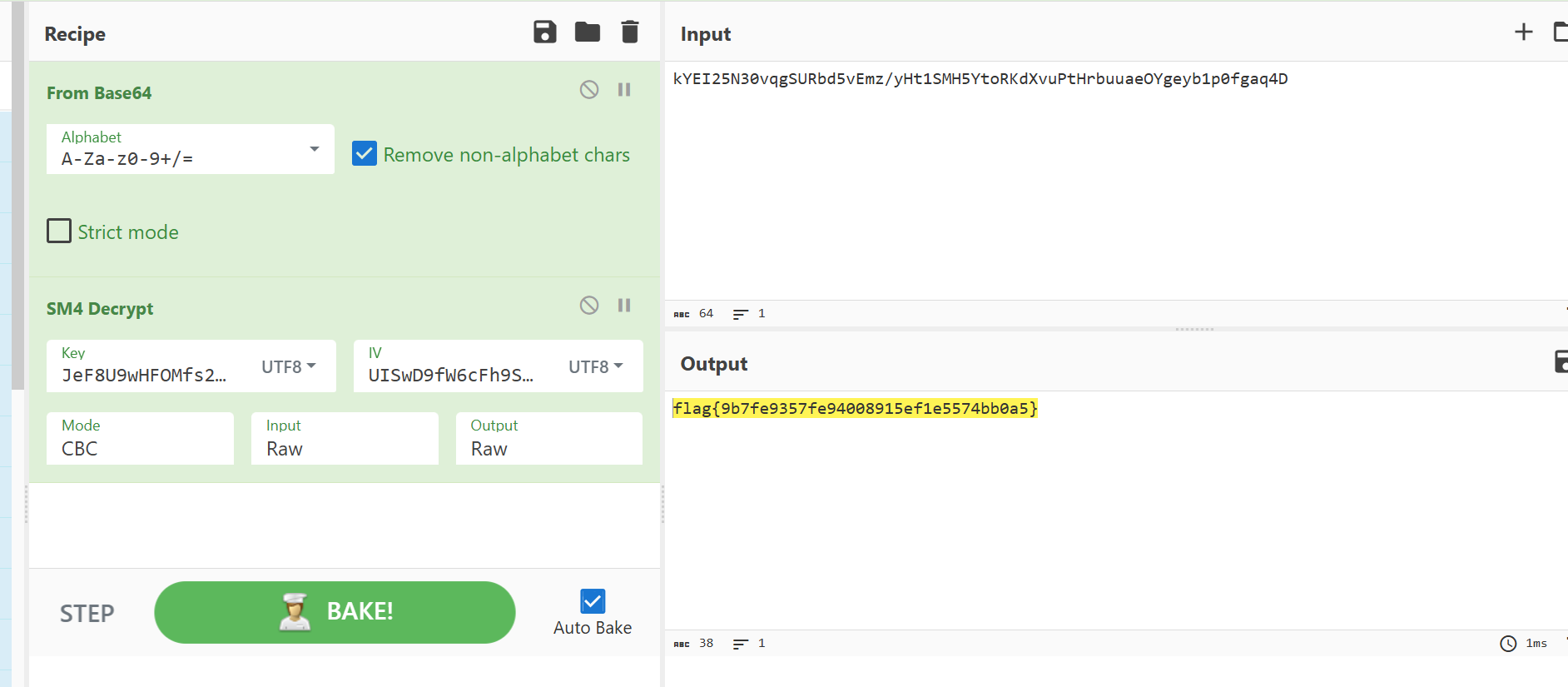This screenshot has width=1568, height=687.
Task: Set breakpoint on From Base64 operation
Action: (x=624, y=90)
